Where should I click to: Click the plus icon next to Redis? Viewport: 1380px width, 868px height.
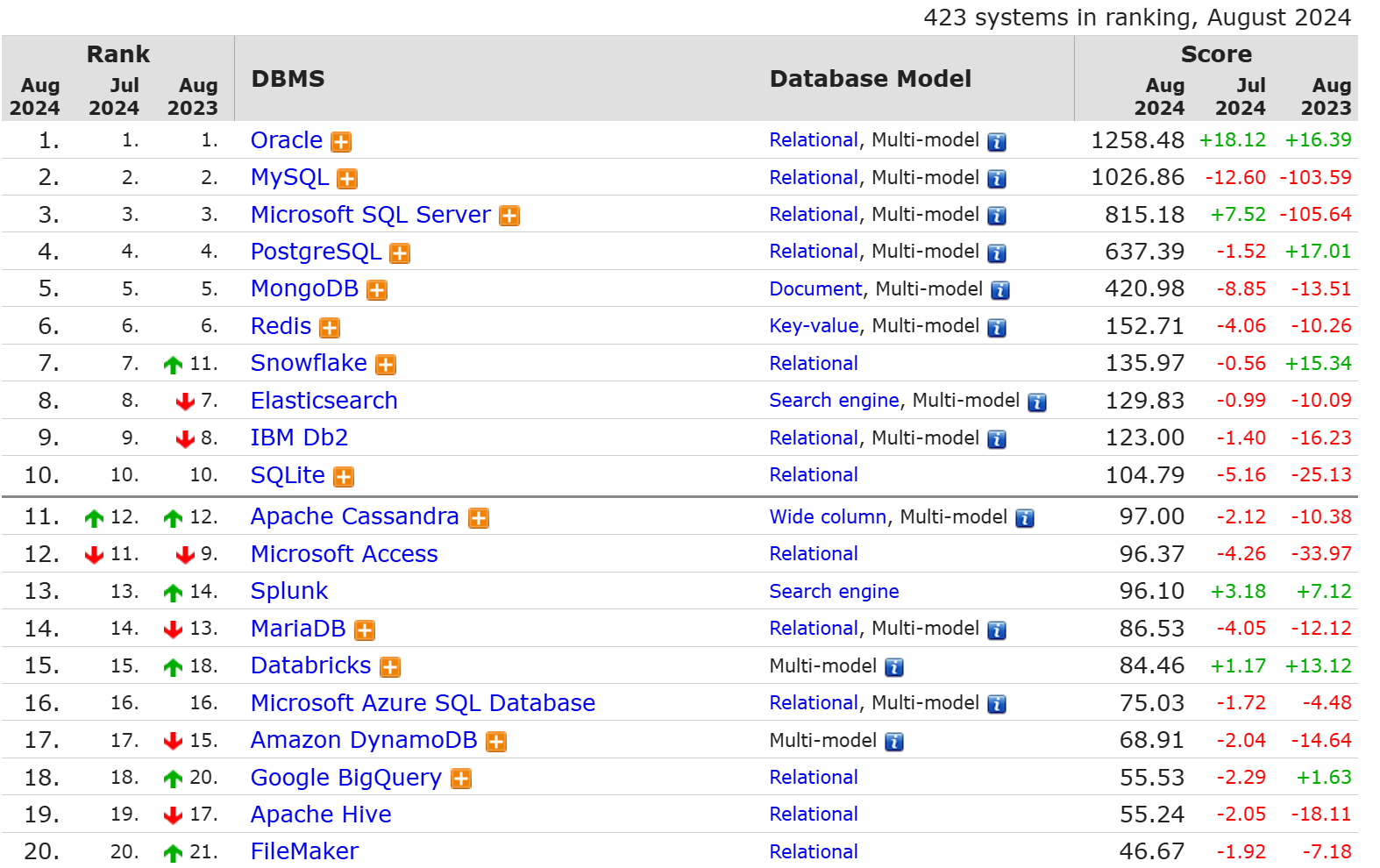point(330,328)
